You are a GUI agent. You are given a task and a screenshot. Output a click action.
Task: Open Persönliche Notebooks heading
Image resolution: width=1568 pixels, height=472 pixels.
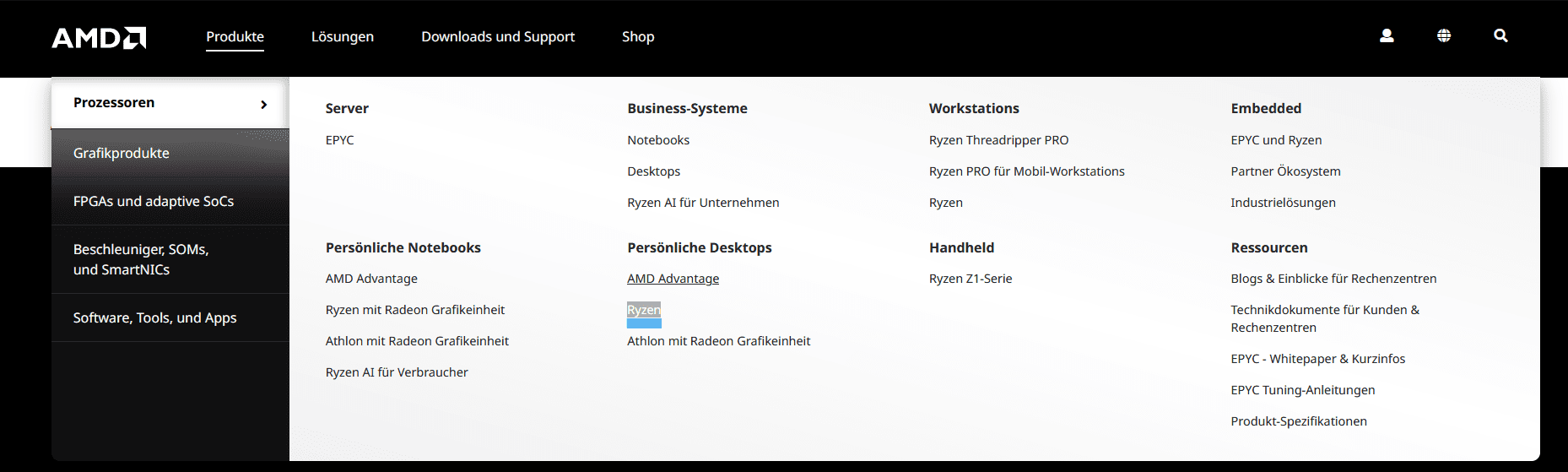click(x=403, y=247)
